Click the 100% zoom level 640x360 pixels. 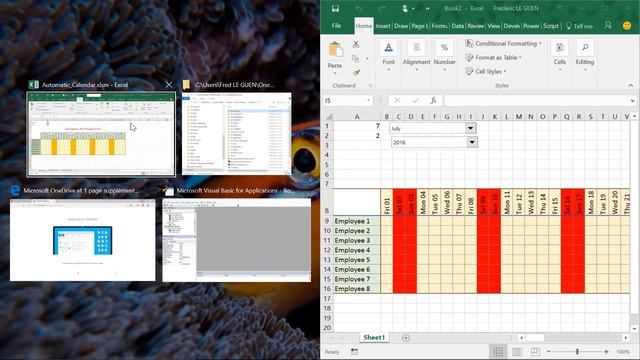[623, 351]
